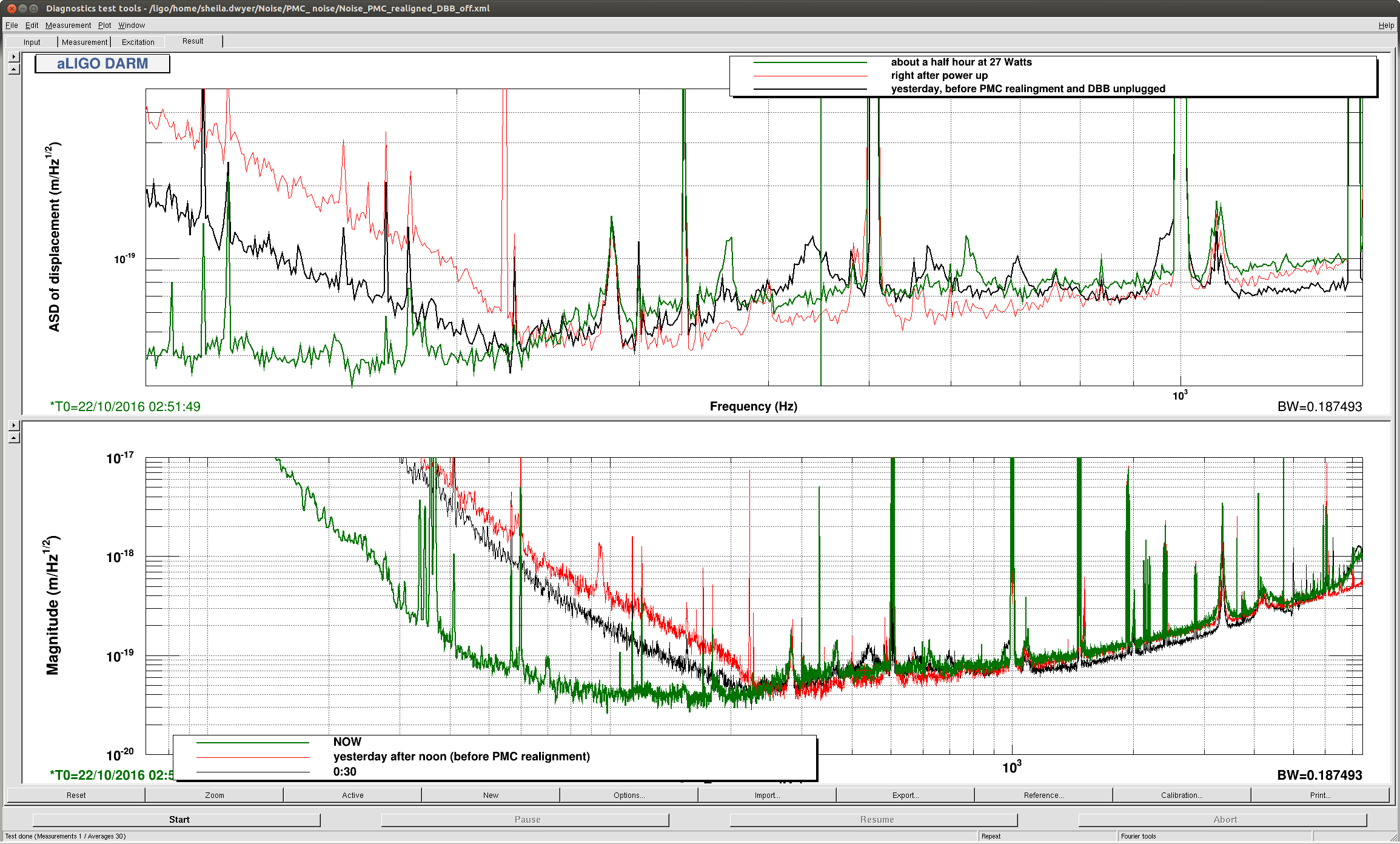The width and height of the screenshot is (1400, 844).
Task: Click the Reset button
Action: [x=76, y=795]
